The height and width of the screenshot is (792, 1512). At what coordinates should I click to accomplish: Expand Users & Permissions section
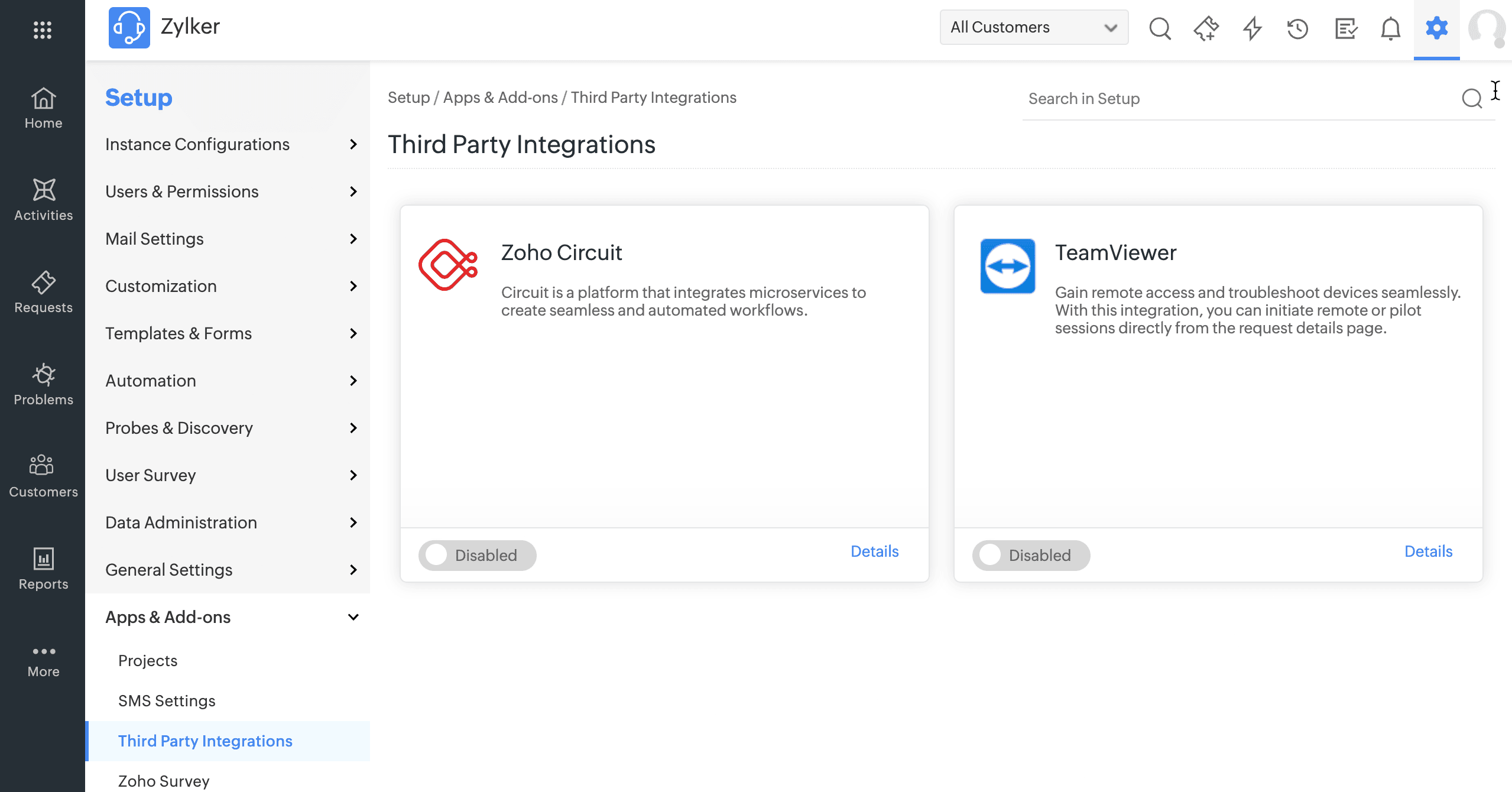click(232, 191)
